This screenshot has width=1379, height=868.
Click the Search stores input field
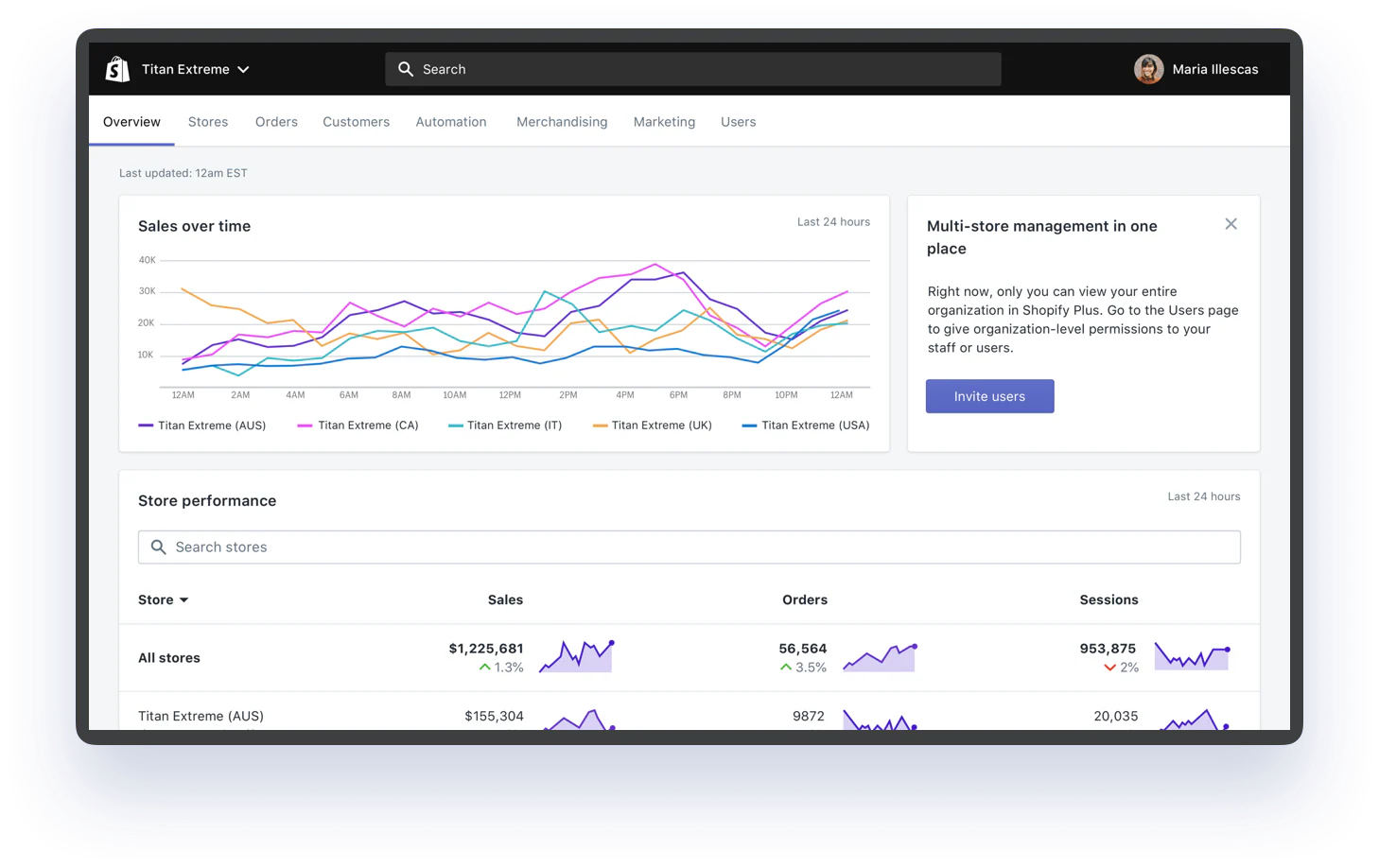700,547
